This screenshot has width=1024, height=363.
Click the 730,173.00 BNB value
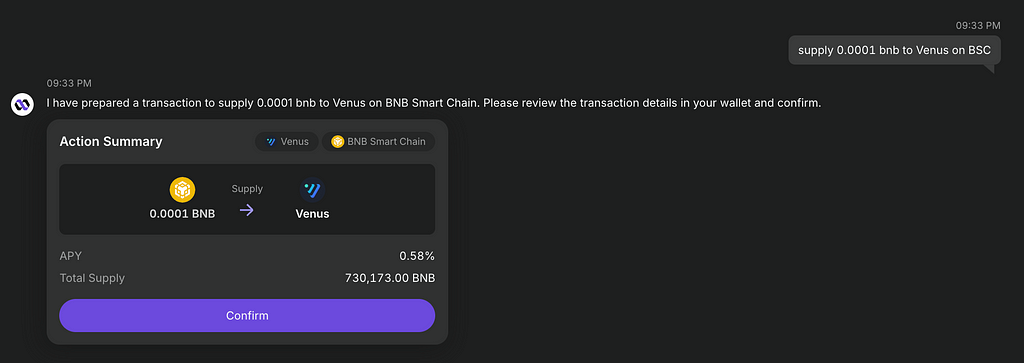[x=390, y=278]
